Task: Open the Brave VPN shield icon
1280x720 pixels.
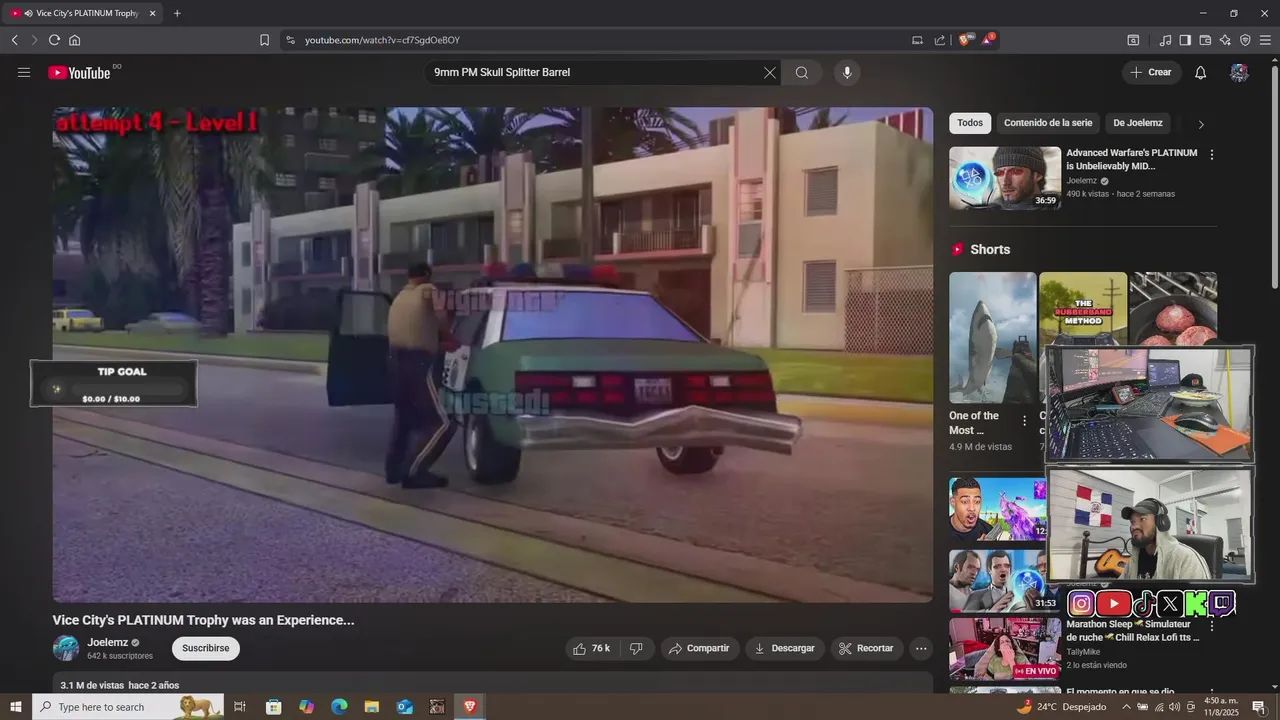Action: click(1245, 40)
